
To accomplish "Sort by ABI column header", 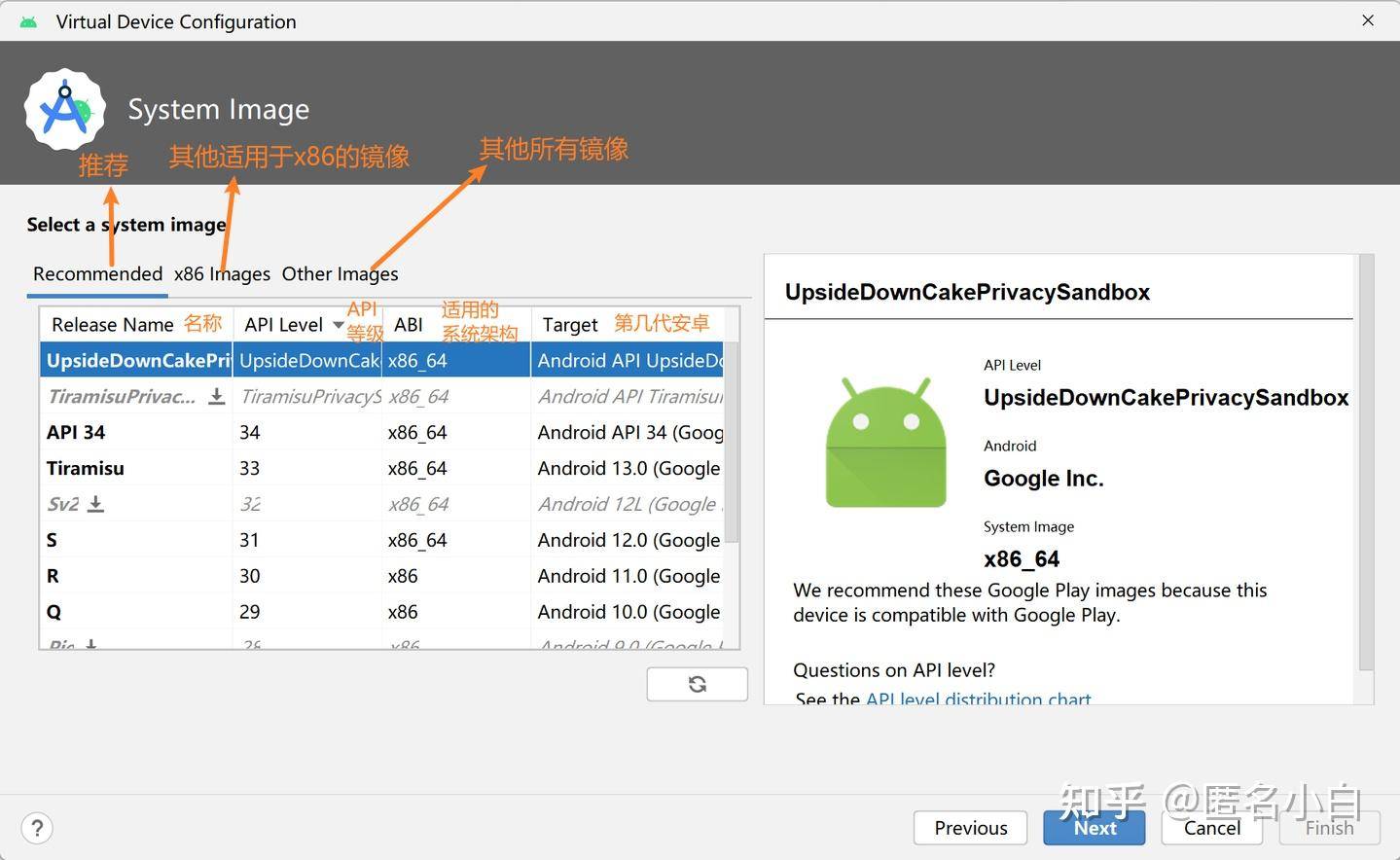I will (x=409, y=325).
